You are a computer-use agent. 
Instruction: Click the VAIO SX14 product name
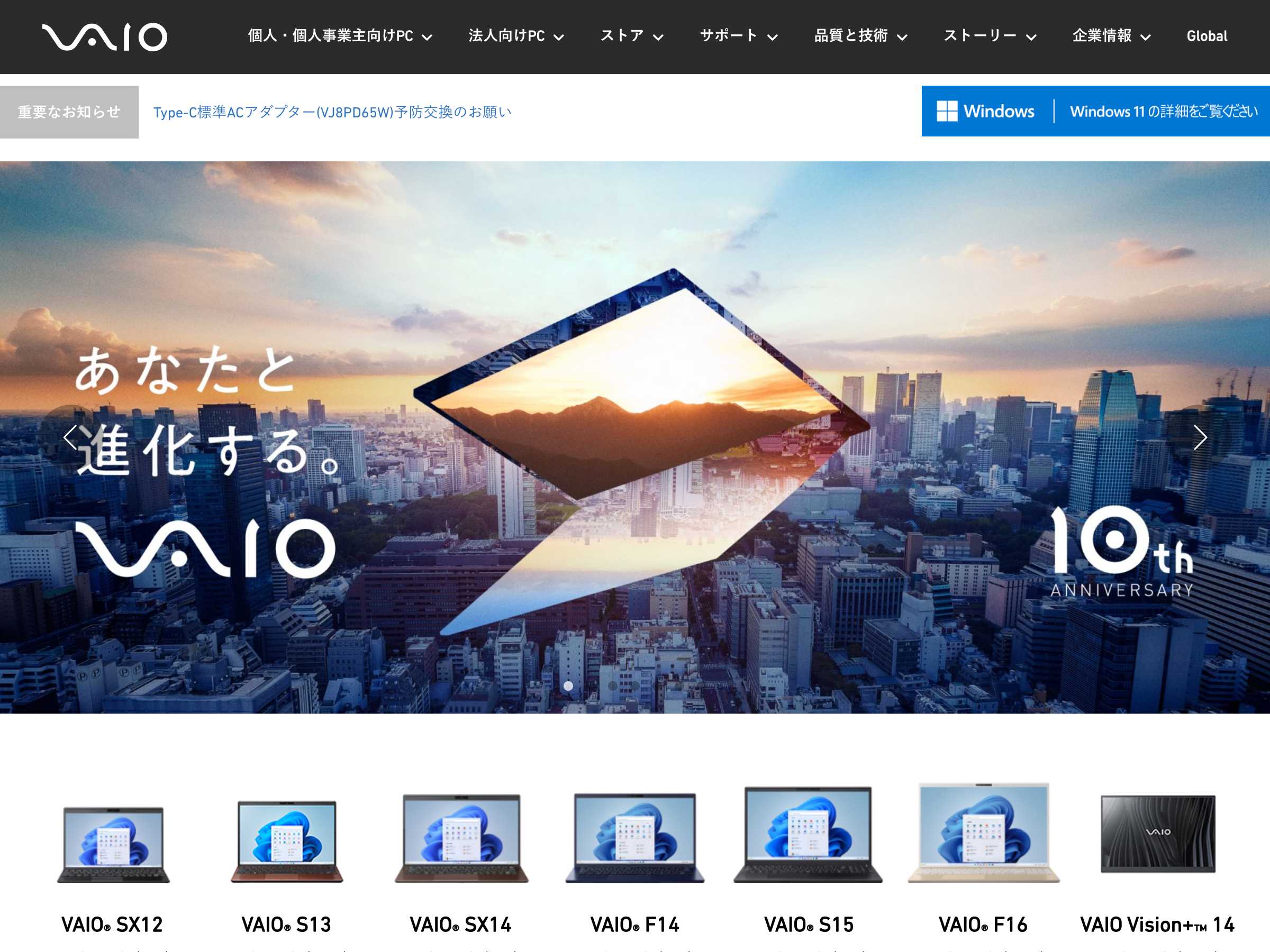(460, 924)
